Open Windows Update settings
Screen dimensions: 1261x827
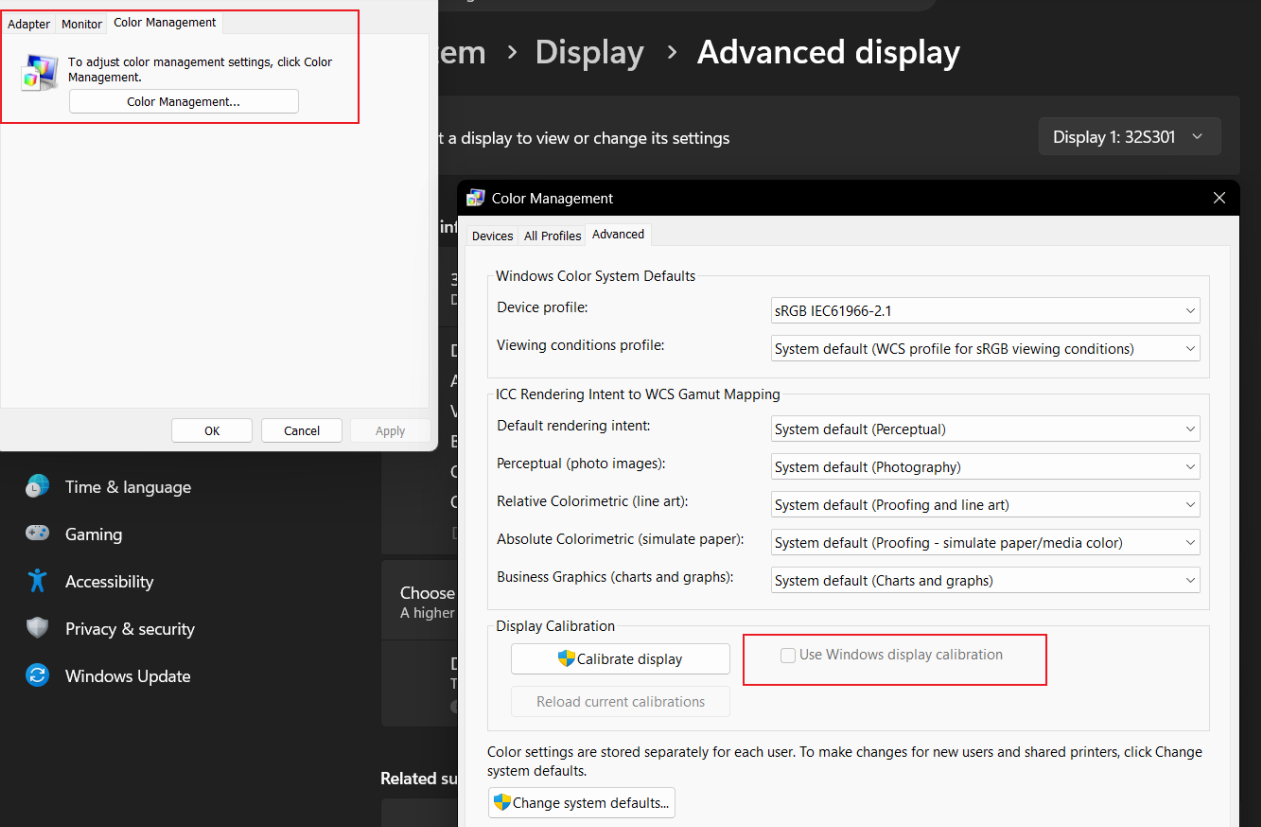128,676
